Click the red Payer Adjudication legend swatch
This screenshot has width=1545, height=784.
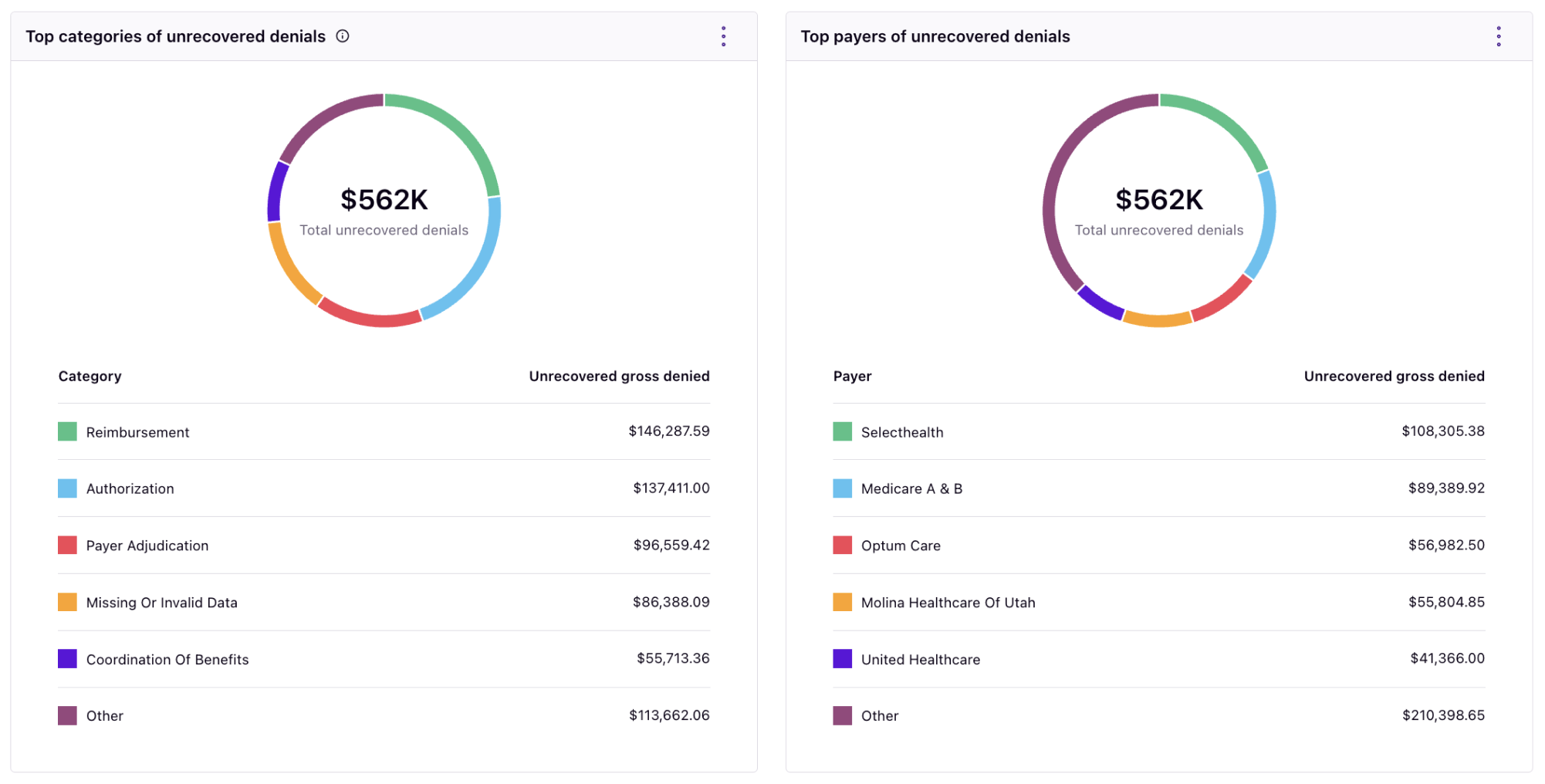coord(67,546)
